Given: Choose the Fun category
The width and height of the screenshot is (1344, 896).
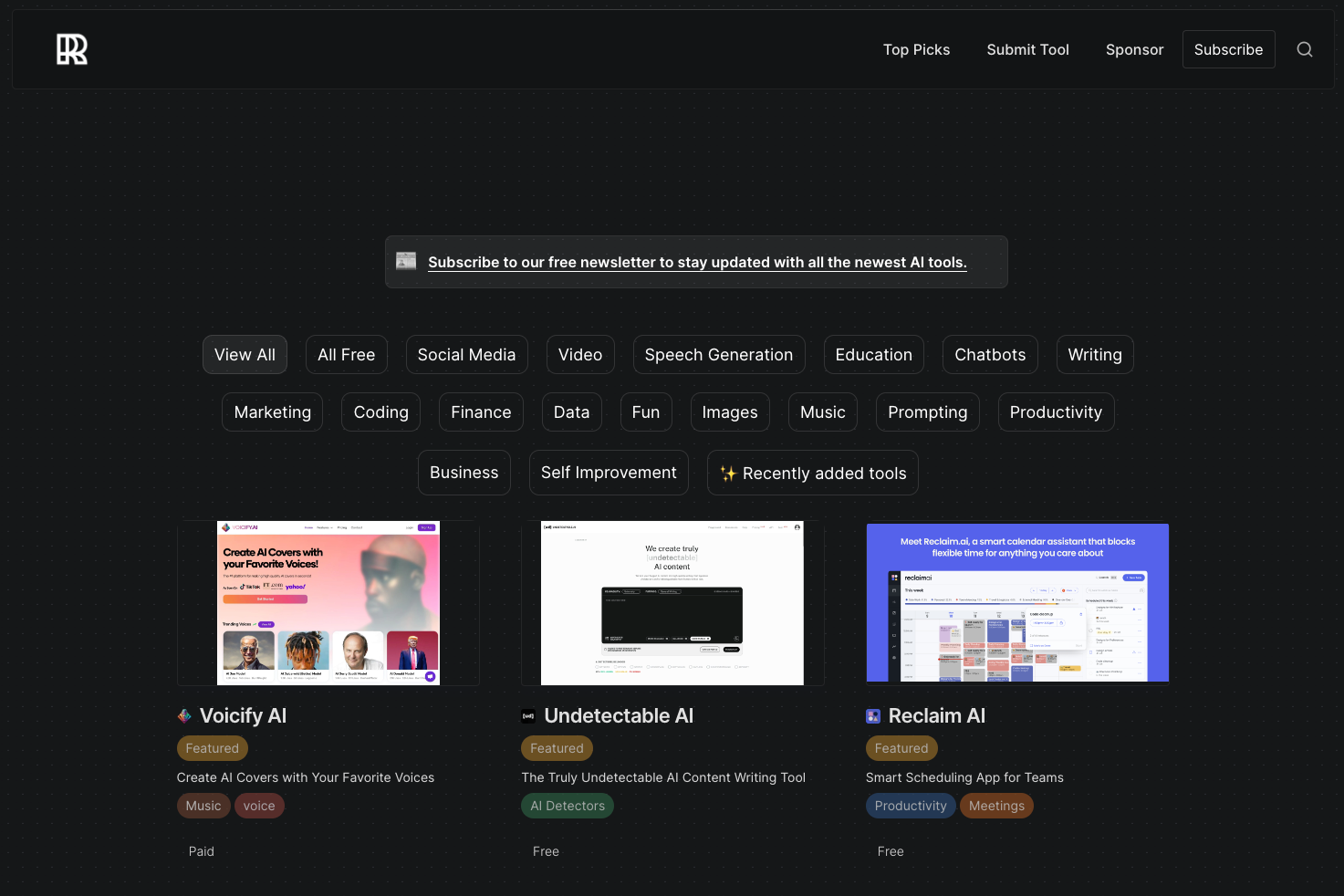Looking at the screenshot, I should [646, 412].
